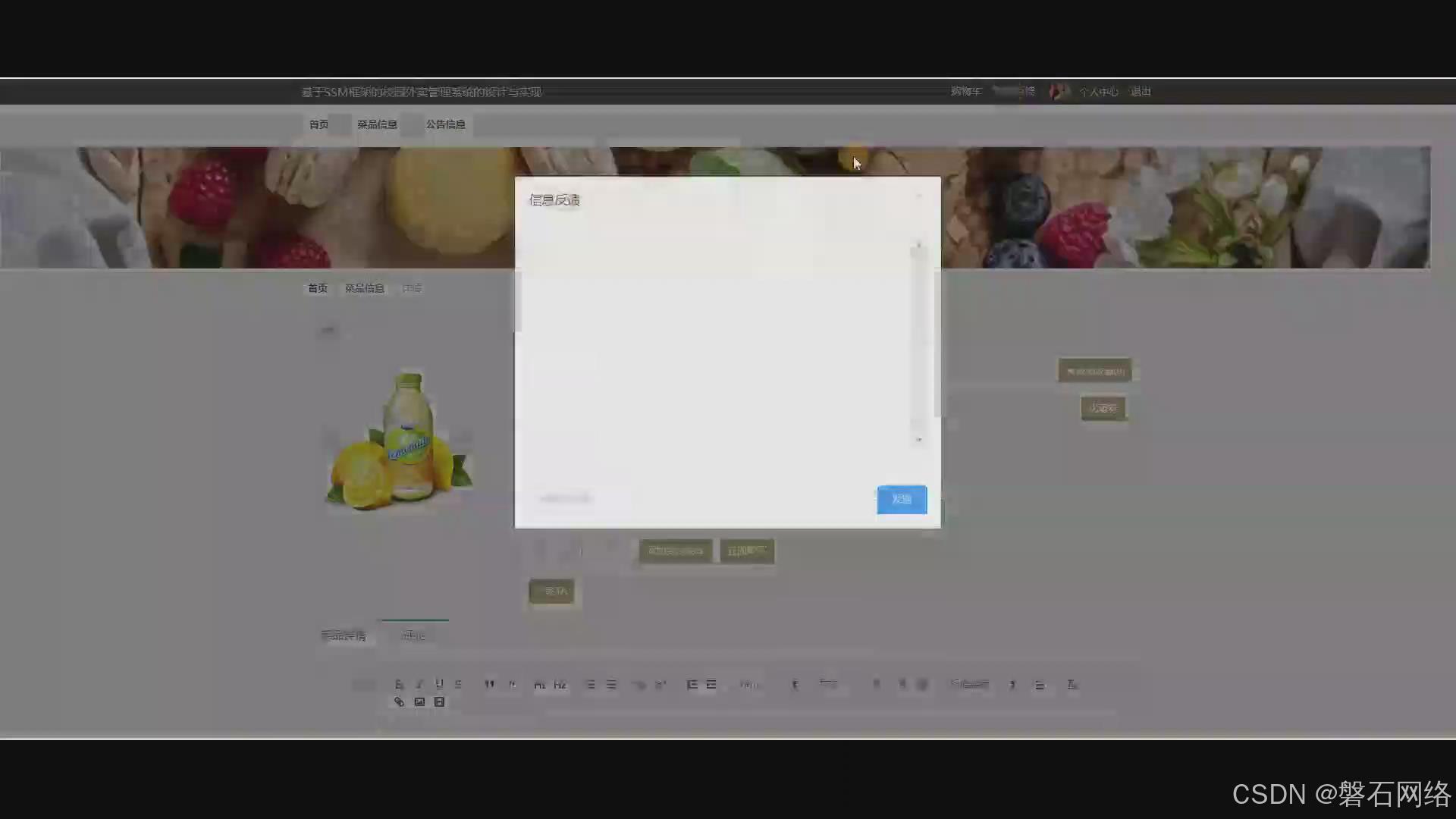
Task: Click the ordered list icon
Action: pos(590,685)
